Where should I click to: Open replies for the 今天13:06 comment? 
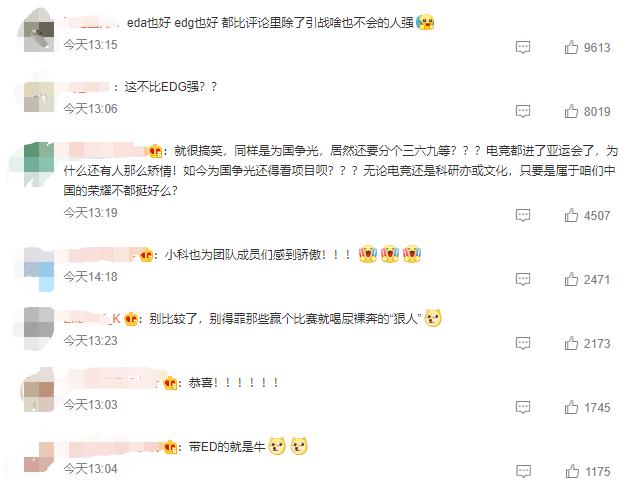(x=523, y=111)
